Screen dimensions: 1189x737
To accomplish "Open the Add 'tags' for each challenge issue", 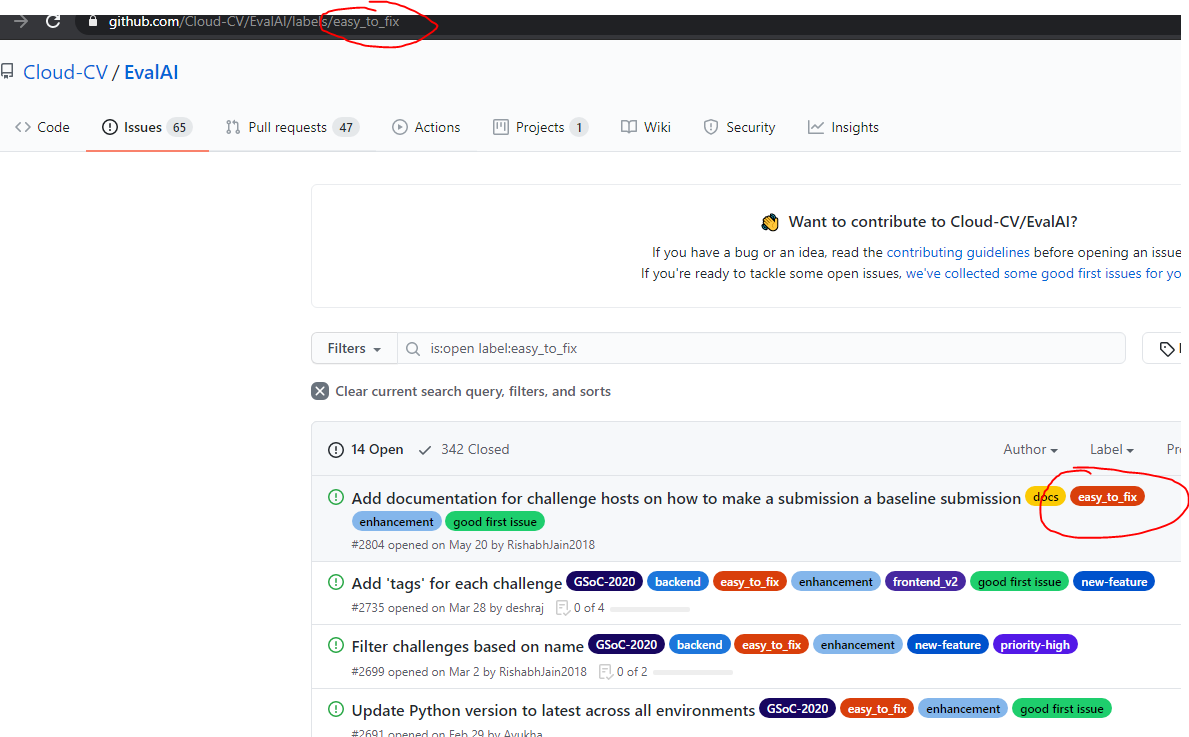I will point(456,583).
